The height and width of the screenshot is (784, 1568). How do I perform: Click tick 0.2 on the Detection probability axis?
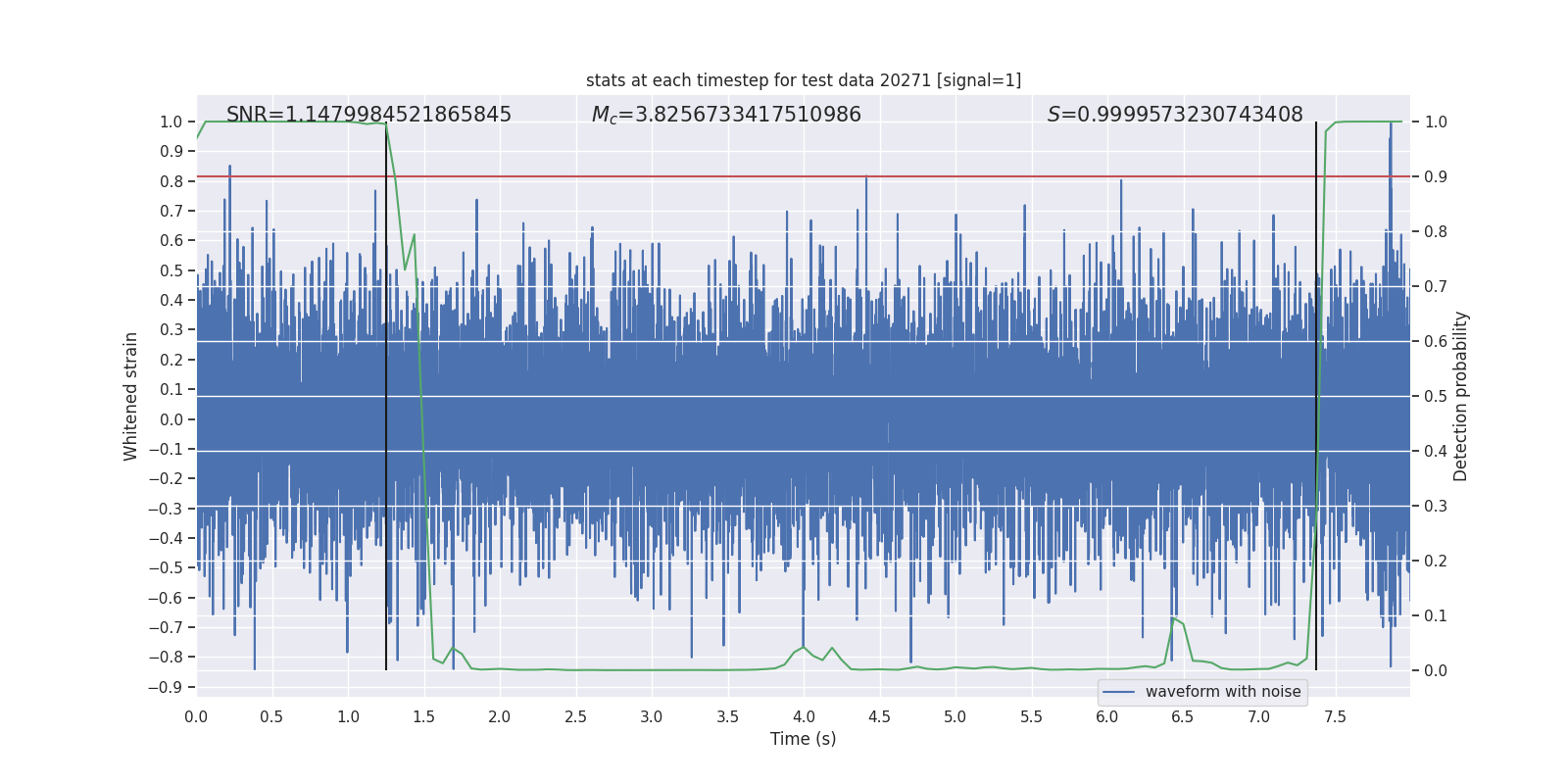coord(1436,561)
